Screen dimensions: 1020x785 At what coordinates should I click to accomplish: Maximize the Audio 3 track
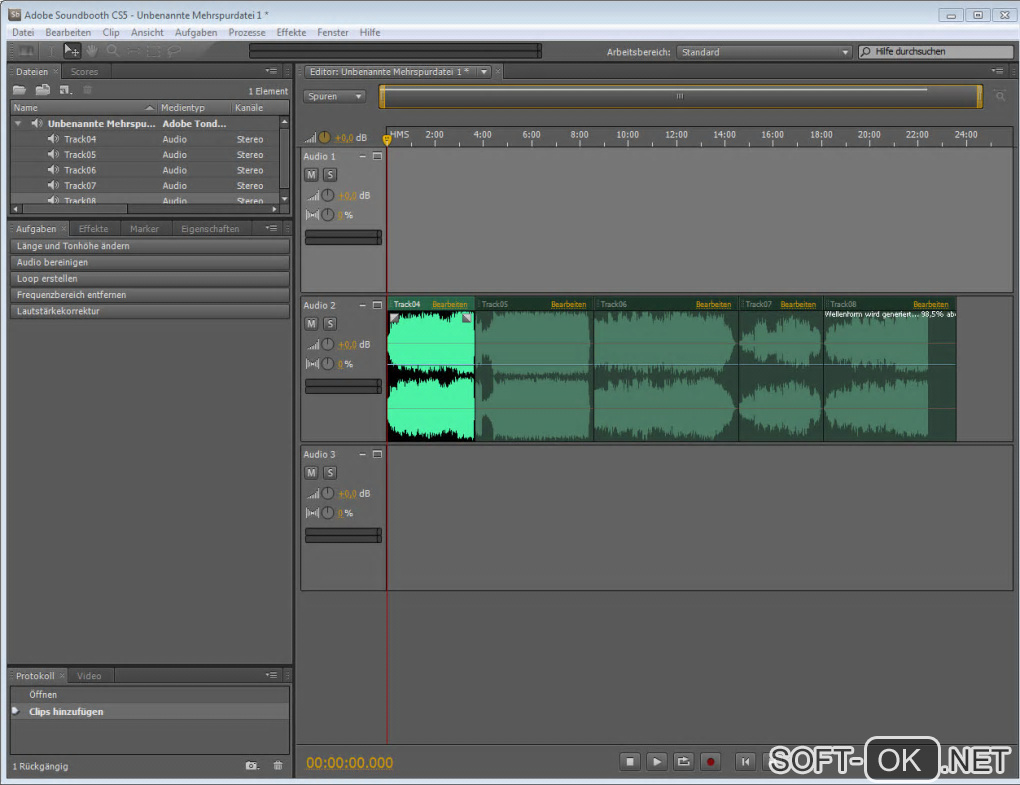[x=377, y=454]
